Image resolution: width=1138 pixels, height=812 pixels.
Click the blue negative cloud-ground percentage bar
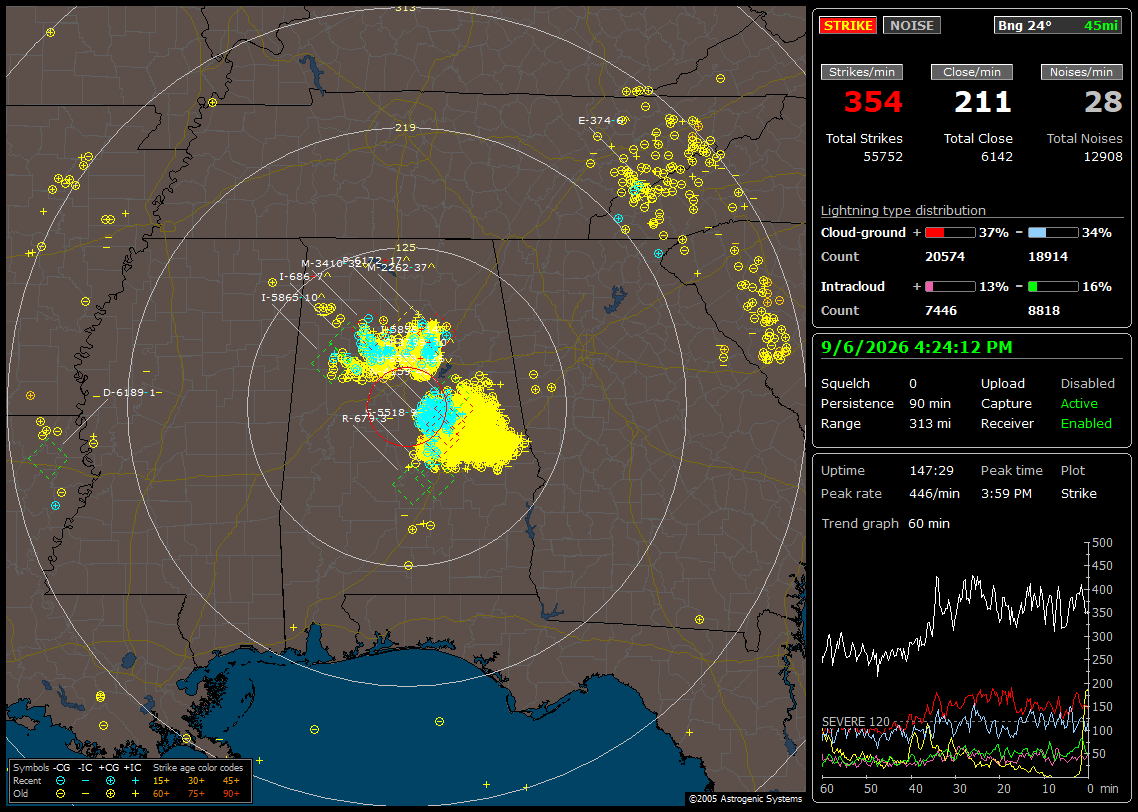(1053, 233)
